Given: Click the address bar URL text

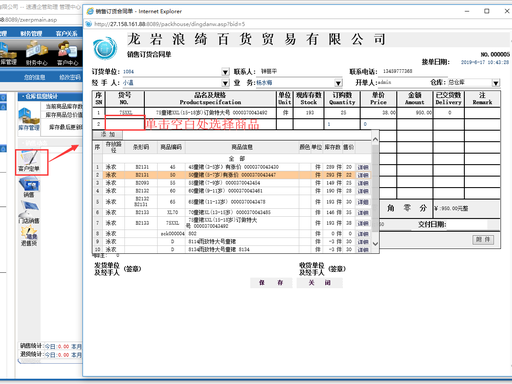Looking at the screenshot, I should (x=169, y=24).
